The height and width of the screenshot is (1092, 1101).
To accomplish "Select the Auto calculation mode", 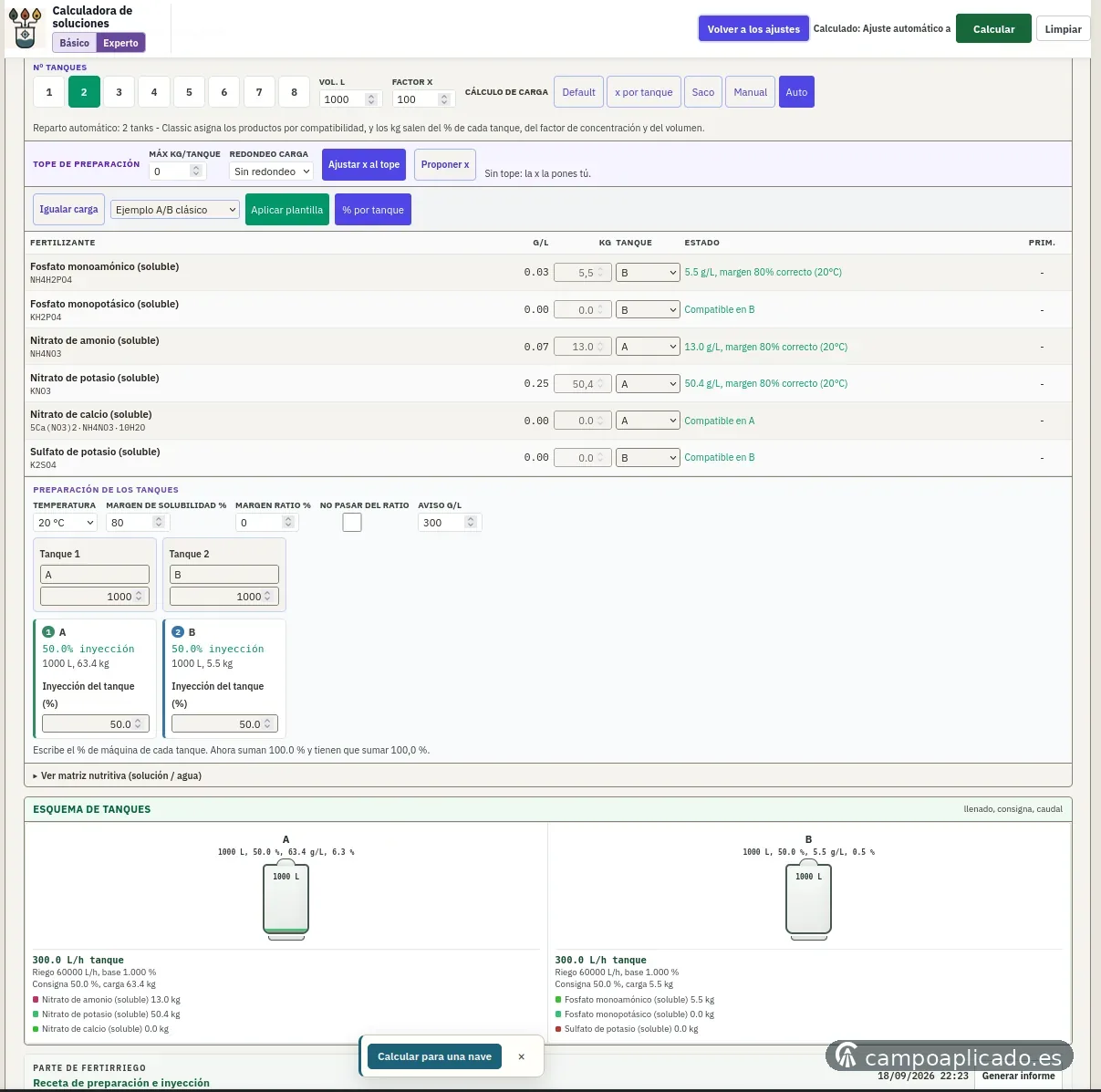I will (796, 92).
